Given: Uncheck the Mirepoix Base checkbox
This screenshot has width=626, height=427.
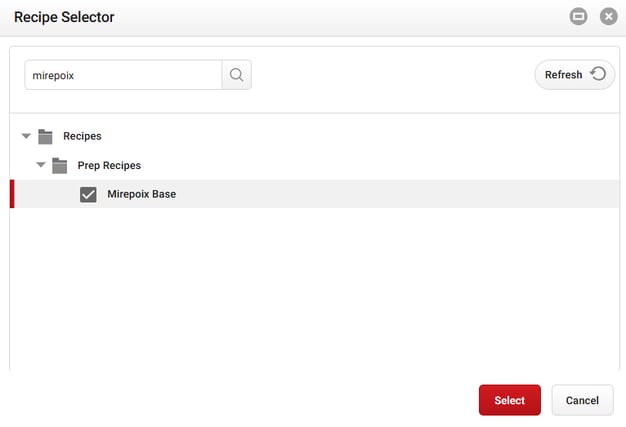Looking at the screenshot, I should point(88,194).
